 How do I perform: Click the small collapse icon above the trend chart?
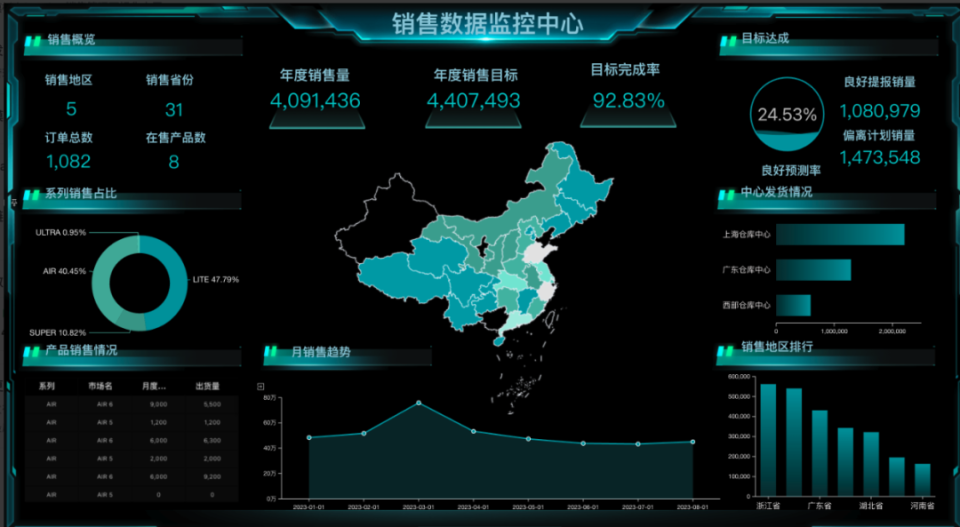pyautogui.click(x=261, y=386)
